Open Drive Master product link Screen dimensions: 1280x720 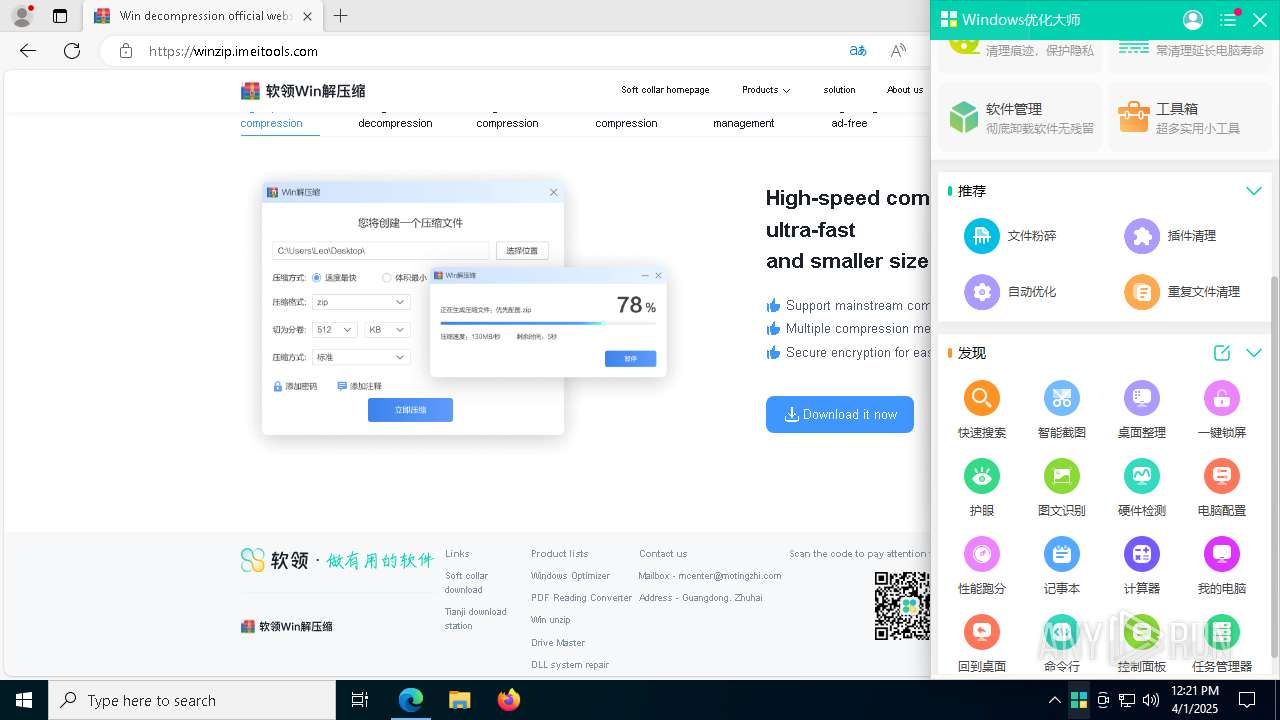click(x=558, y=643)
